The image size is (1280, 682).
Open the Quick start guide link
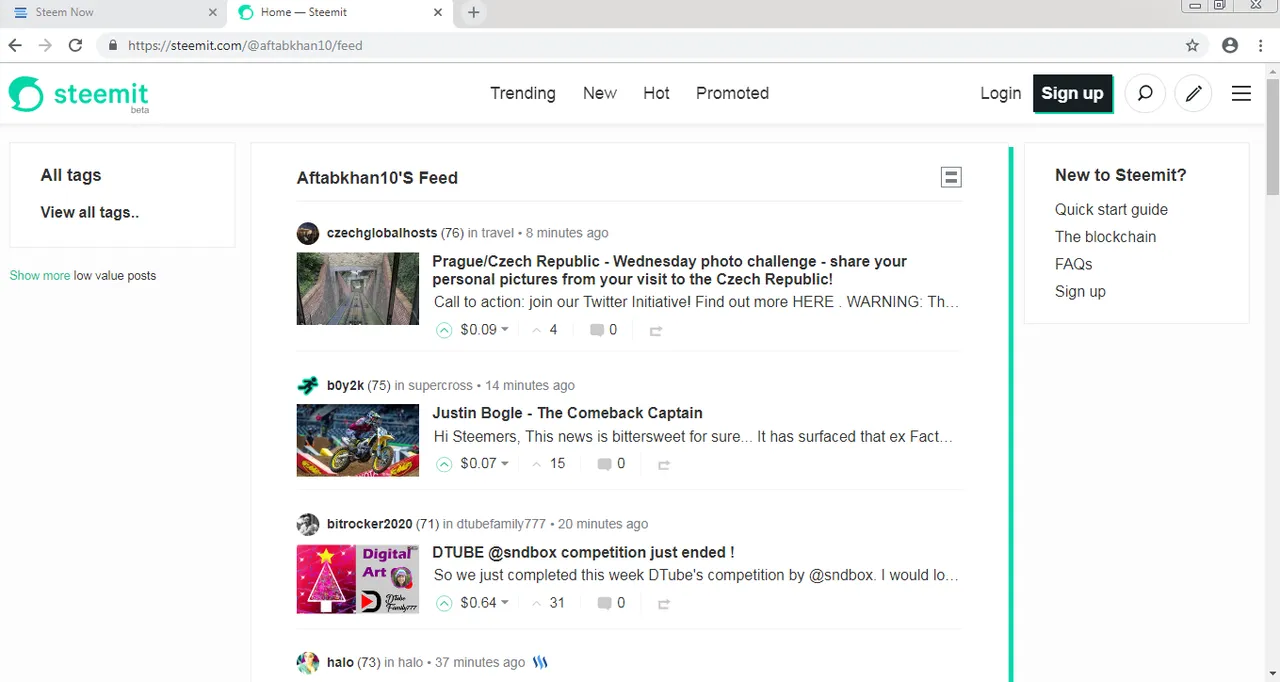[x=1111, y=210]
